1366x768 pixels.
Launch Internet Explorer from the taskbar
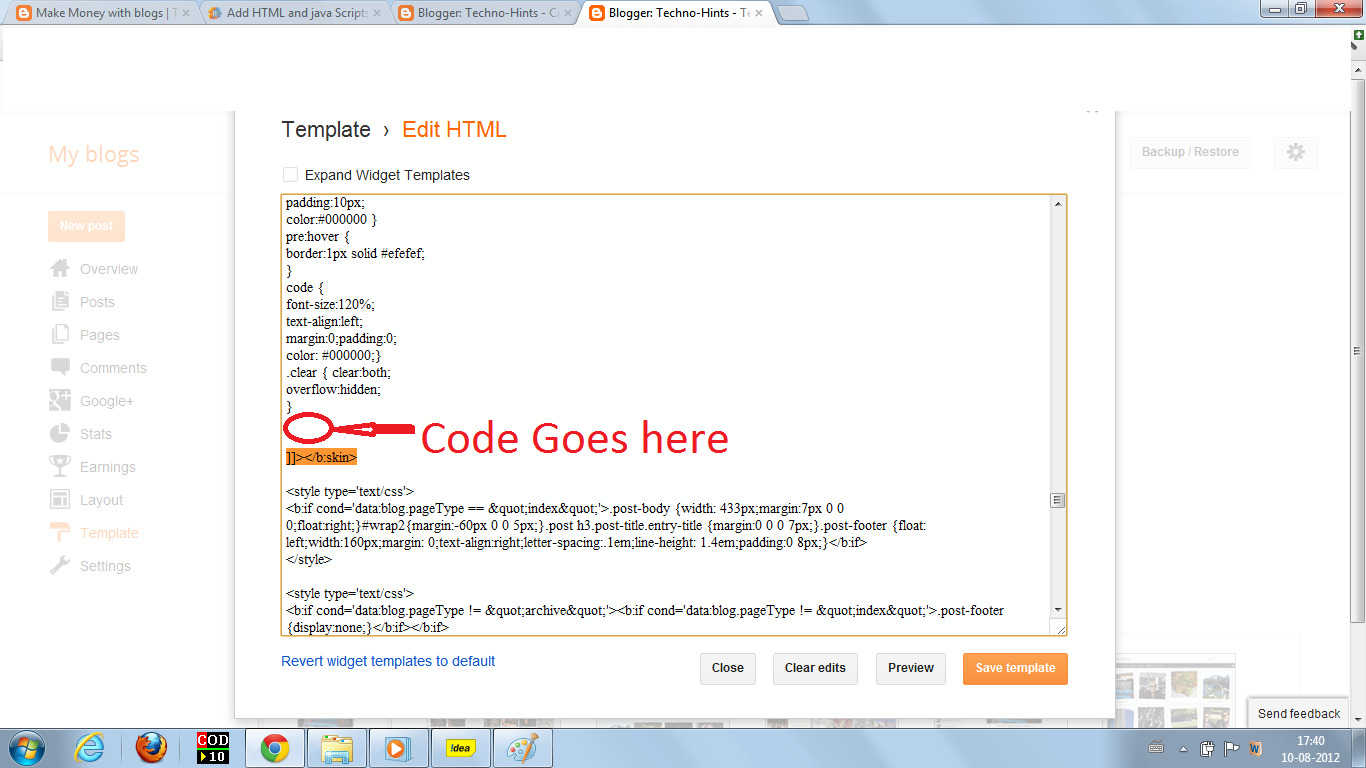point(90,748)
